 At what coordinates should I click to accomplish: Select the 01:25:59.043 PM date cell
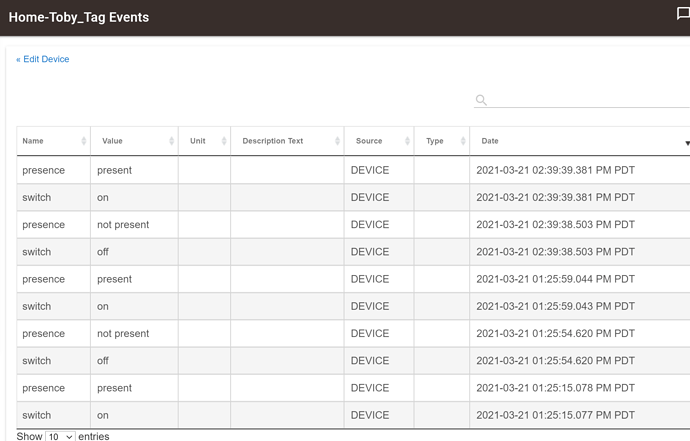[555, 306]
